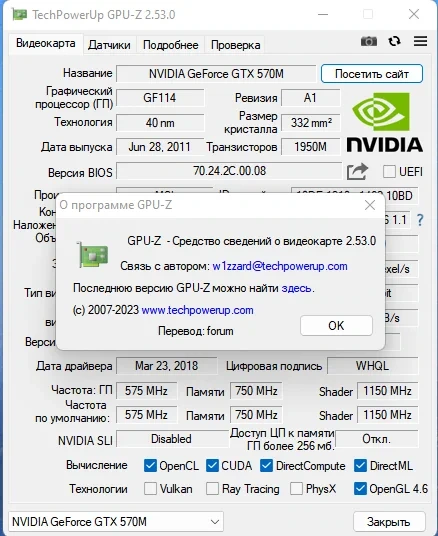Click the blue question mark help icon
438x536 pixels.
click(420, 219)
